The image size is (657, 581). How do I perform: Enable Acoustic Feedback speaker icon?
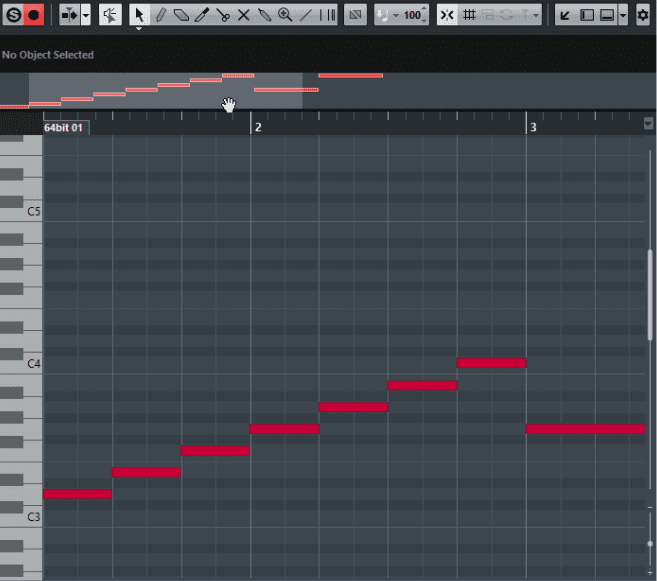(x=111, y=15)
